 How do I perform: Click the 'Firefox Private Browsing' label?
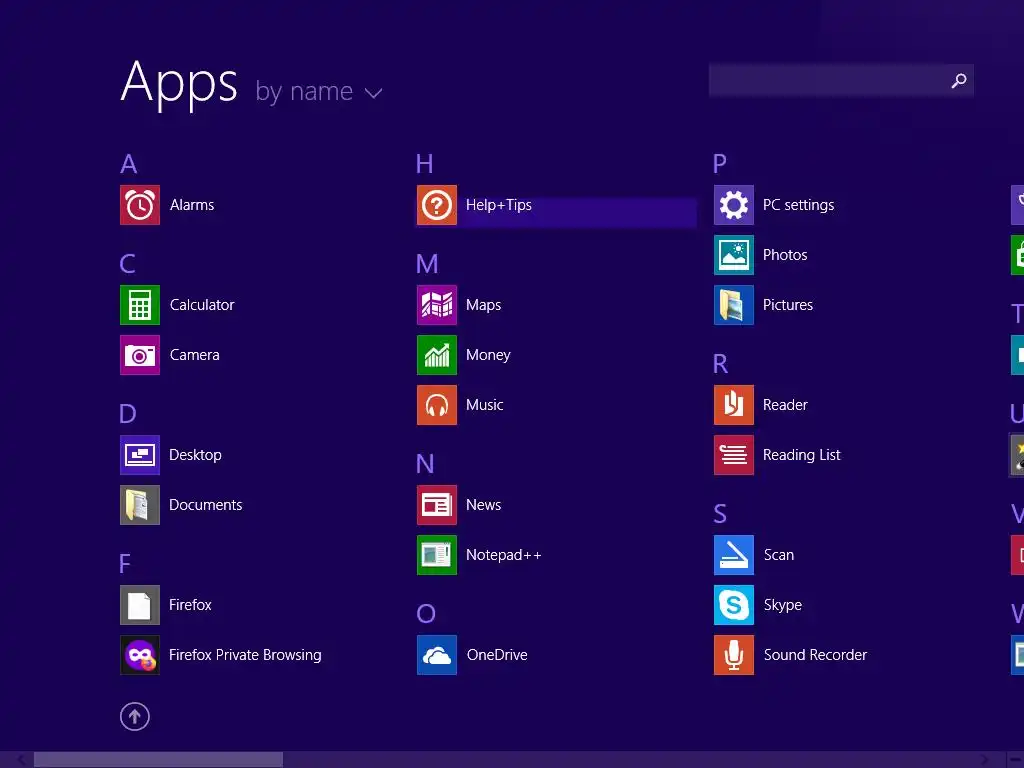[245, 655]
